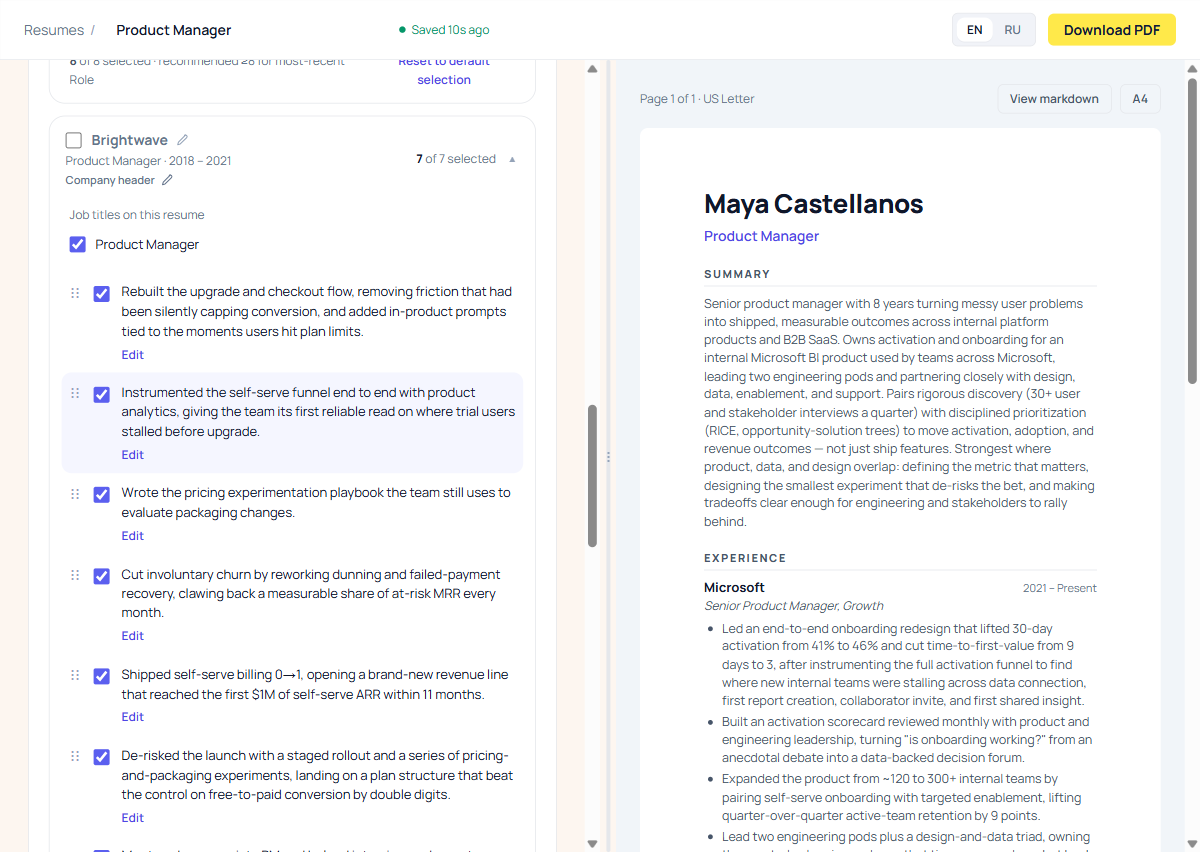Click the Saved 10s ago status

coord(444,30)
